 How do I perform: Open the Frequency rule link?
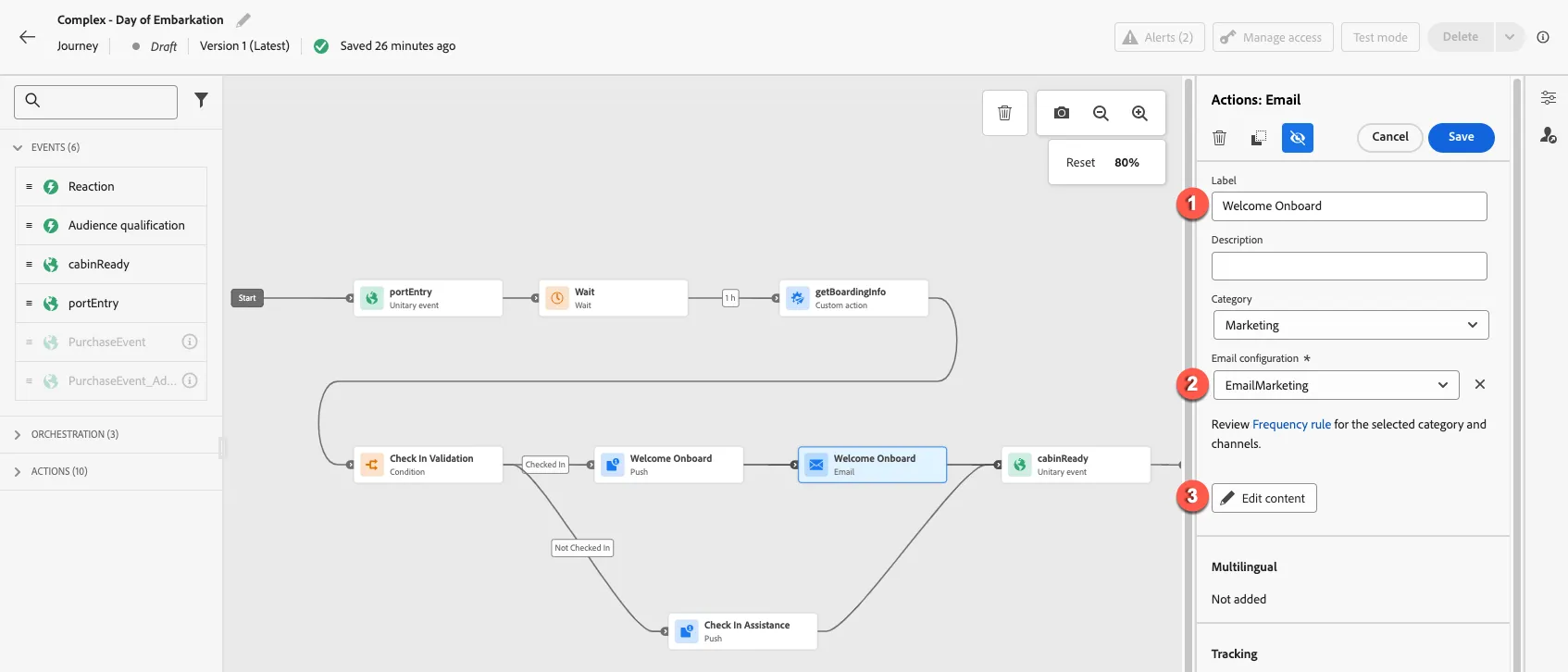[1291, 424]
